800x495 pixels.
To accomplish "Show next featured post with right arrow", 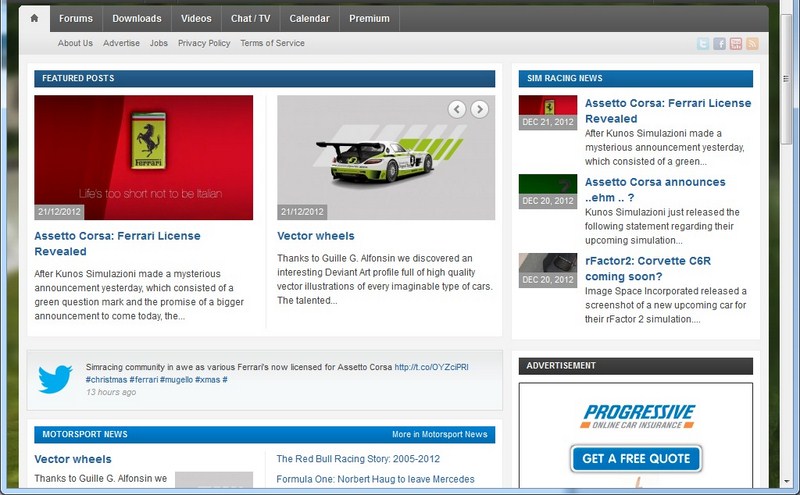I will (x=479, y=109).
